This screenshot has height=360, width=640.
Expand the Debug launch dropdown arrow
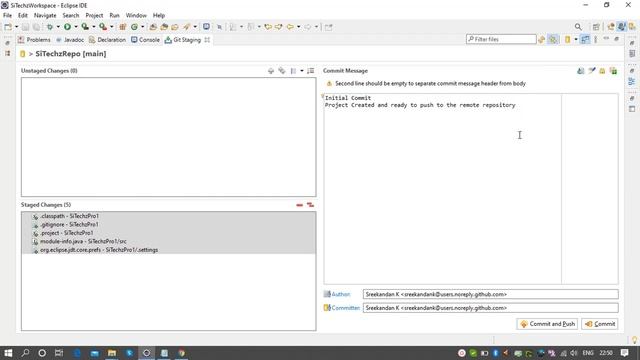58,27
